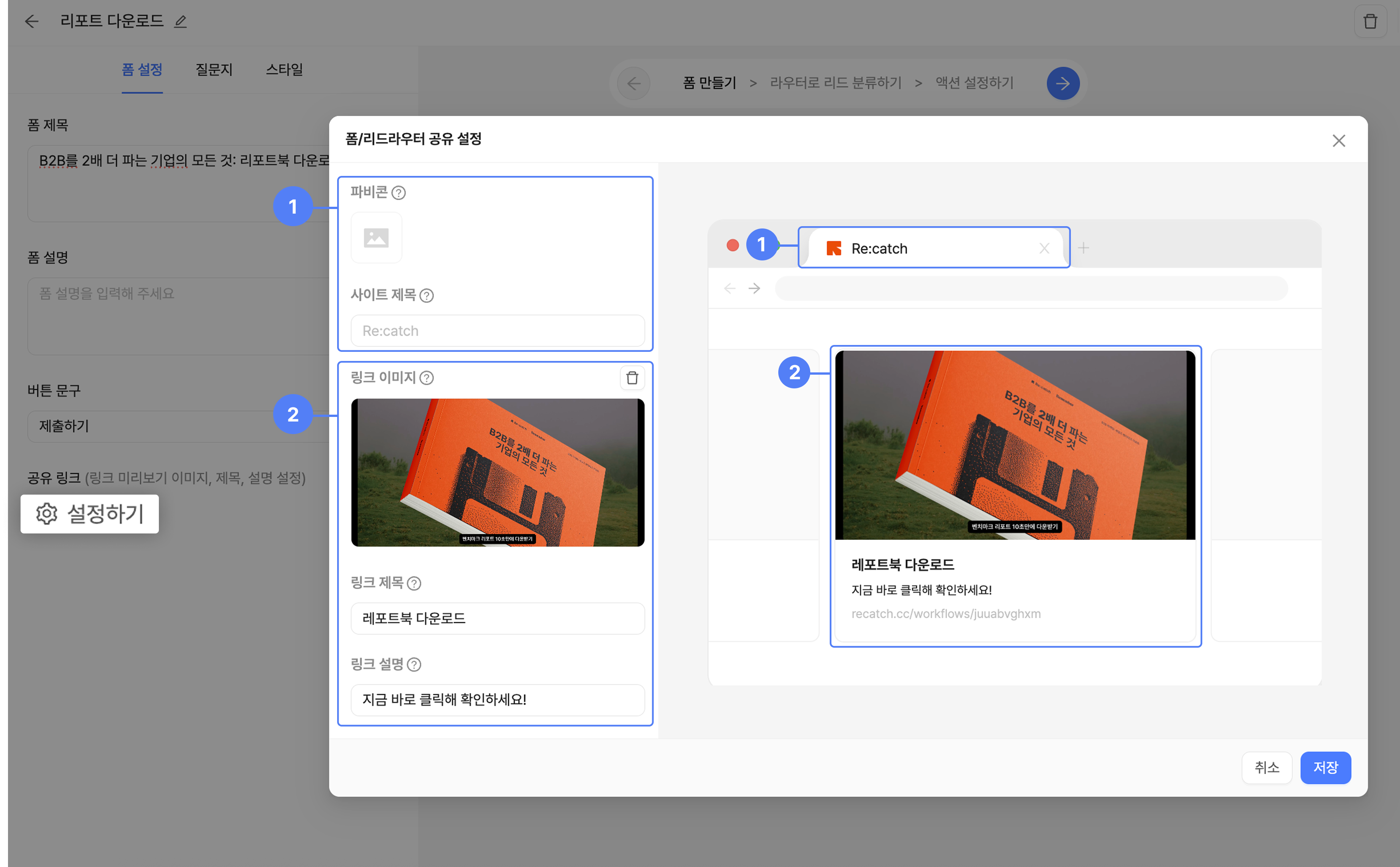Delete the link image with trash icon
Screen dimensions: 1400x867
632,378
